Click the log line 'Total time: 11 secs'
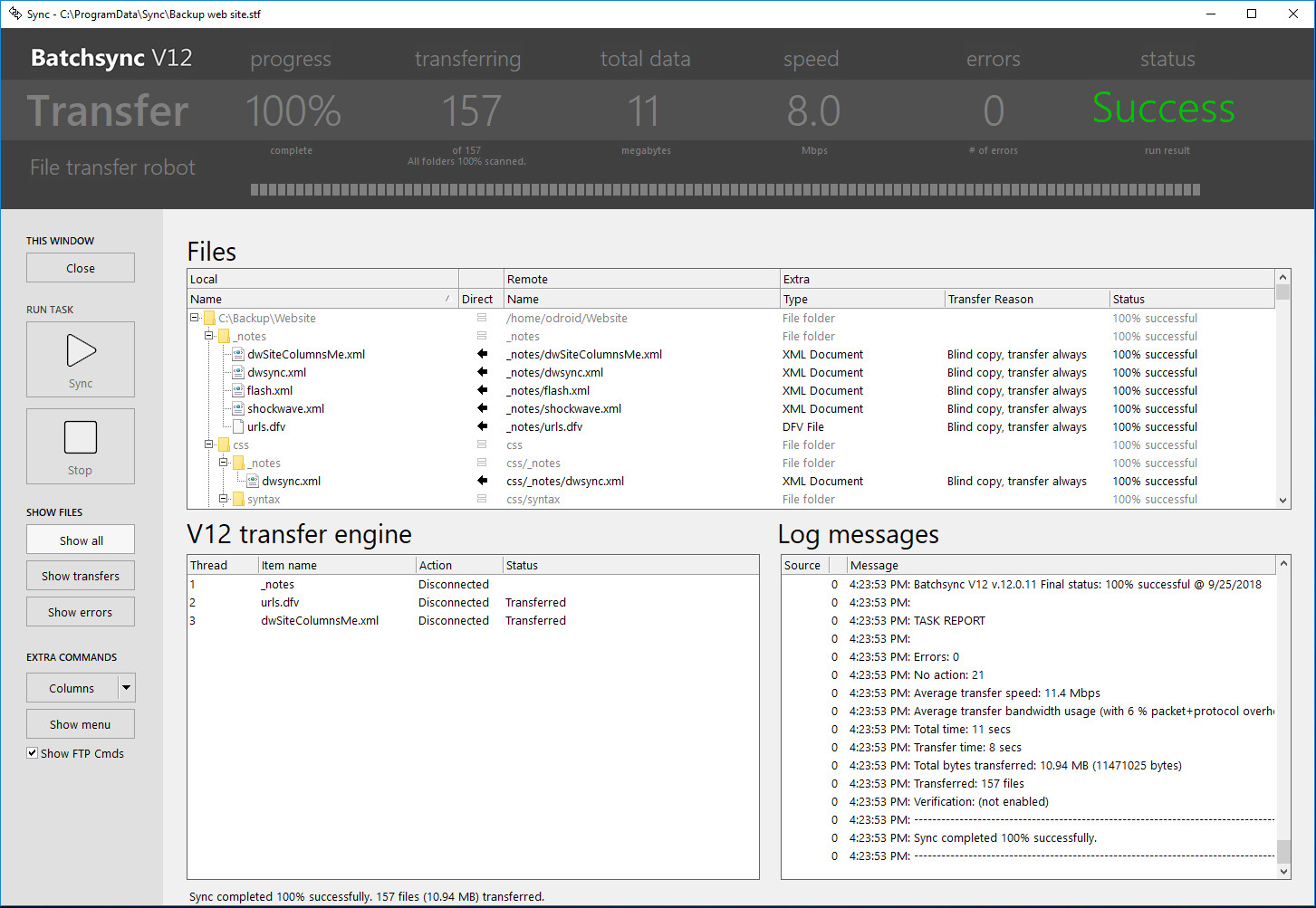 (1028, 729)
